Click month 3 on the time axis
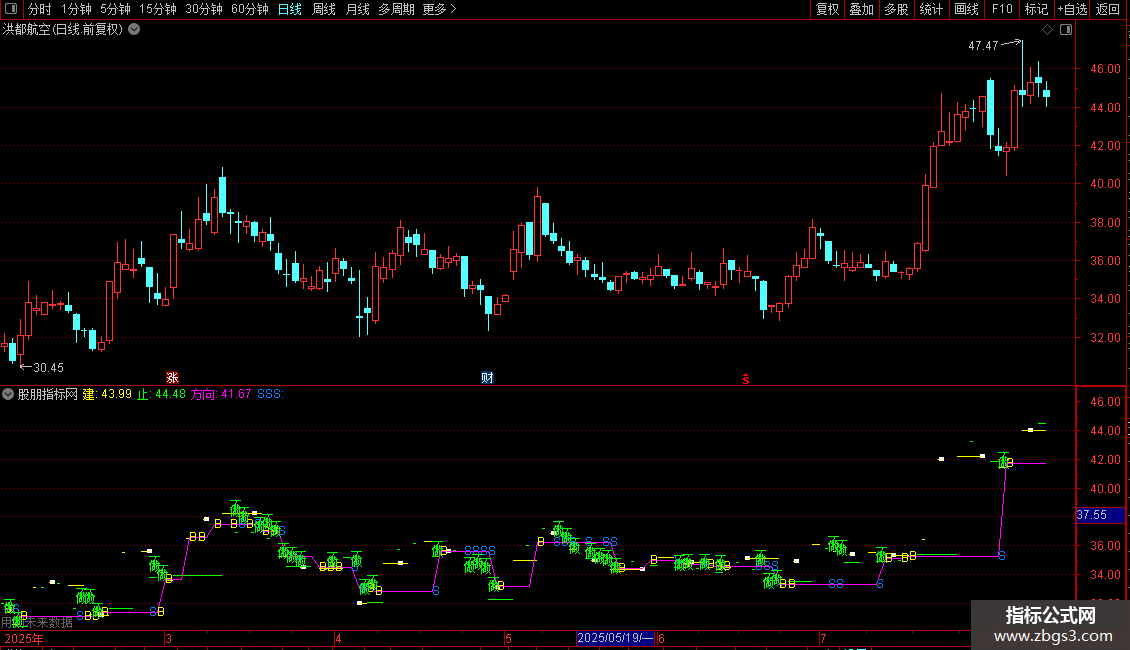Screen dimensions: 1130x650 [168, 638]
